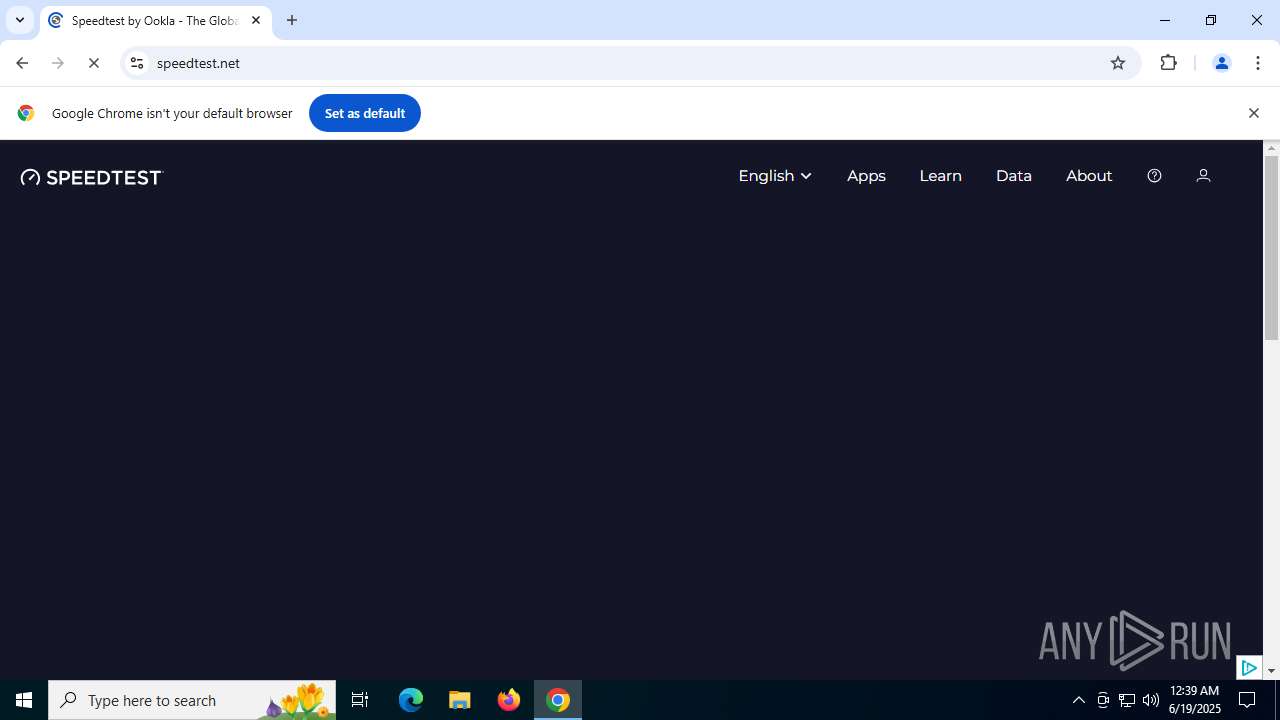
Task: Select the Speedtest by Ookla tab
Action: click(x=156, y=21)
